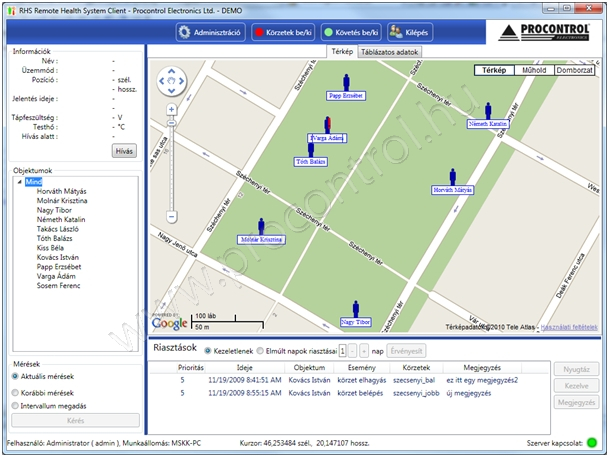Click the Érvényesít button
609x457 pixels.
coord(406,351)
